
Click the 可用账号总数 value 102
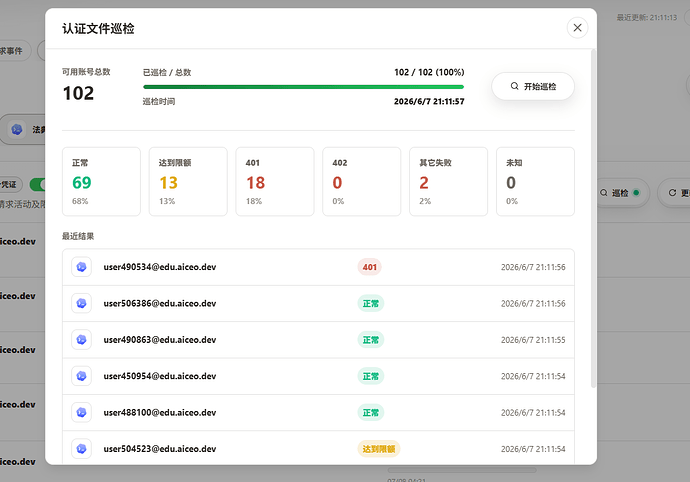pos(78,93)
